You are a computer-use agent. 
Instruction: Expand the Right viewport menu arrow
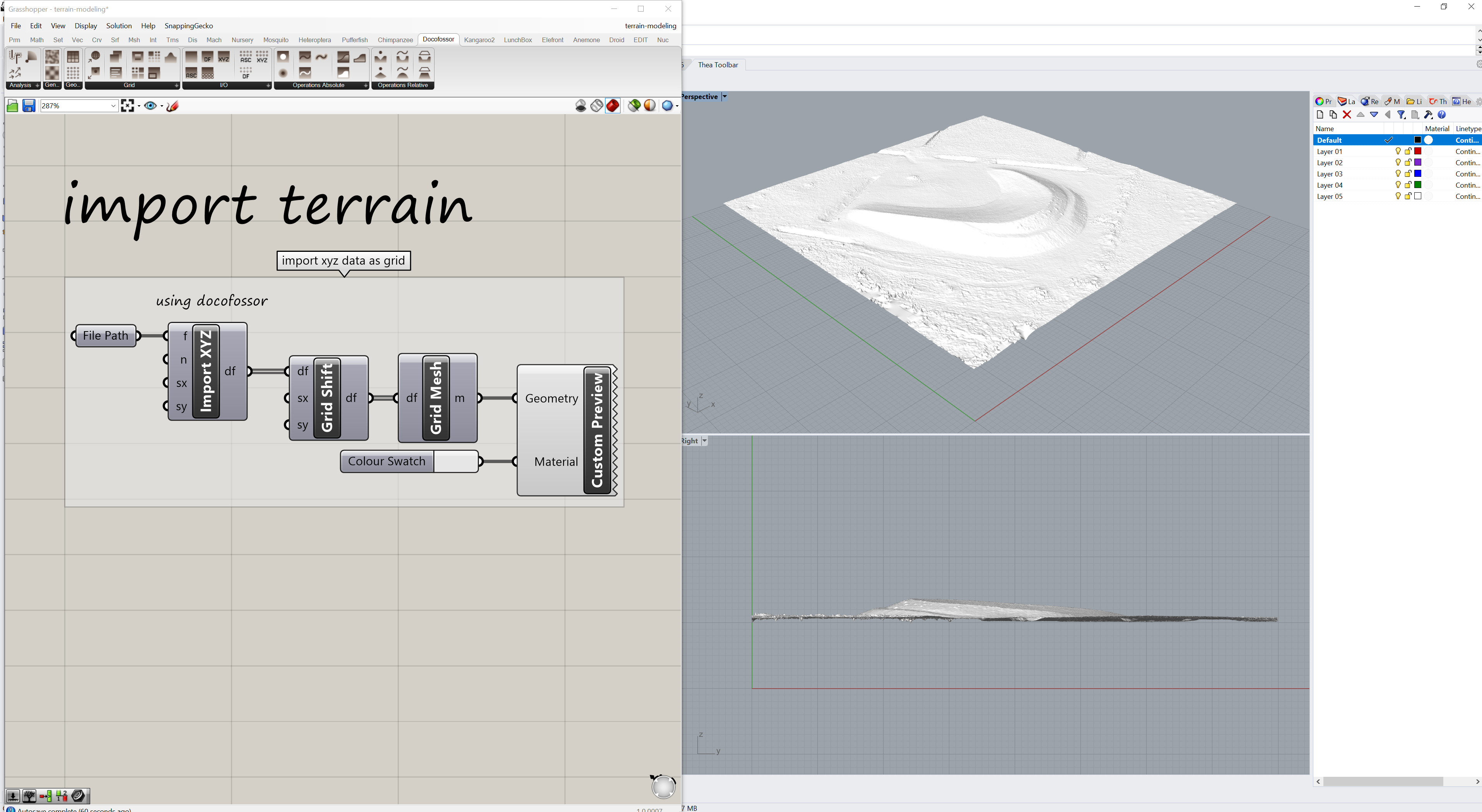pos(704,441)
